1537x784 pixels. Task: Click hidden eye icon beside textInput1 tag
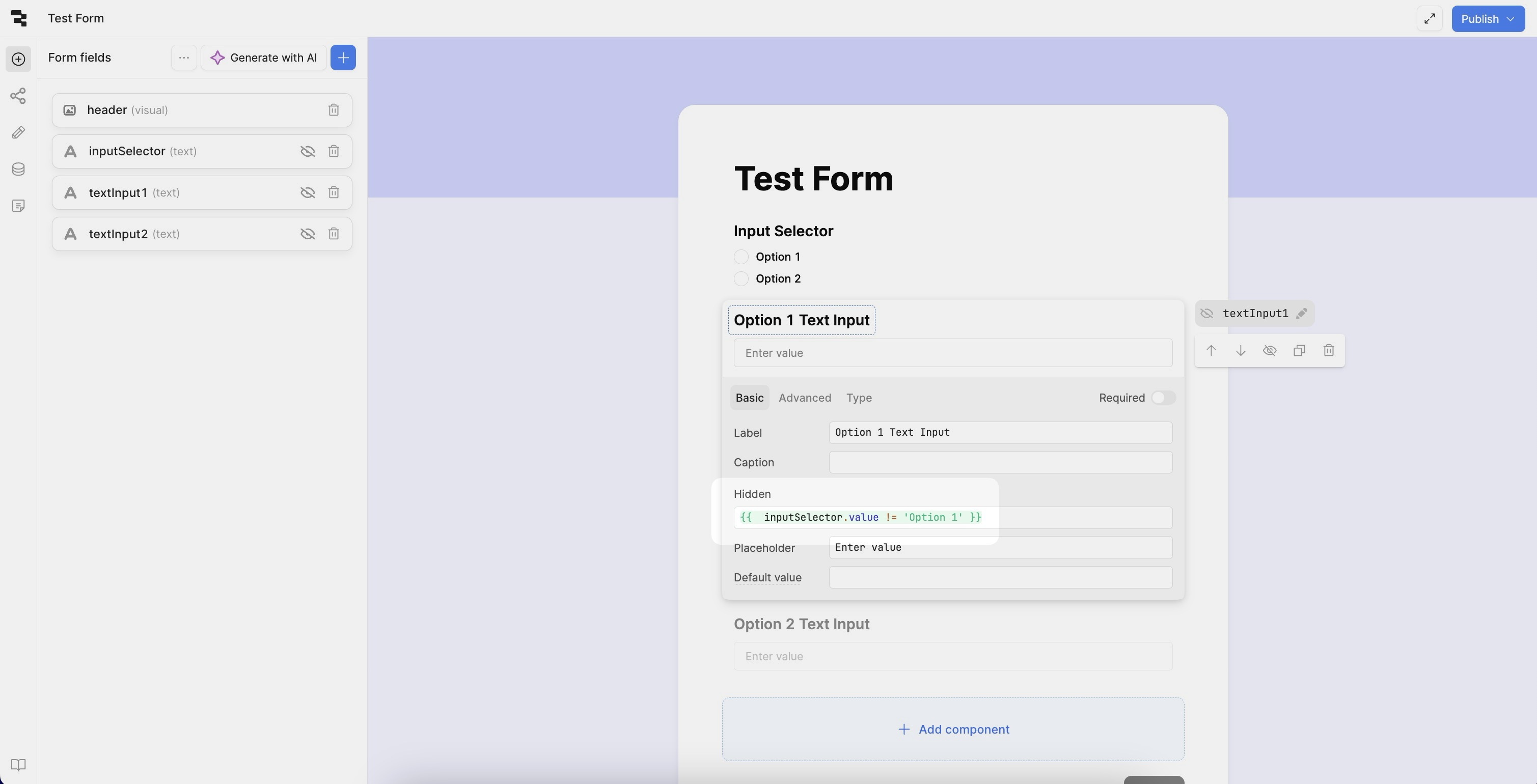click(1207, 314)
